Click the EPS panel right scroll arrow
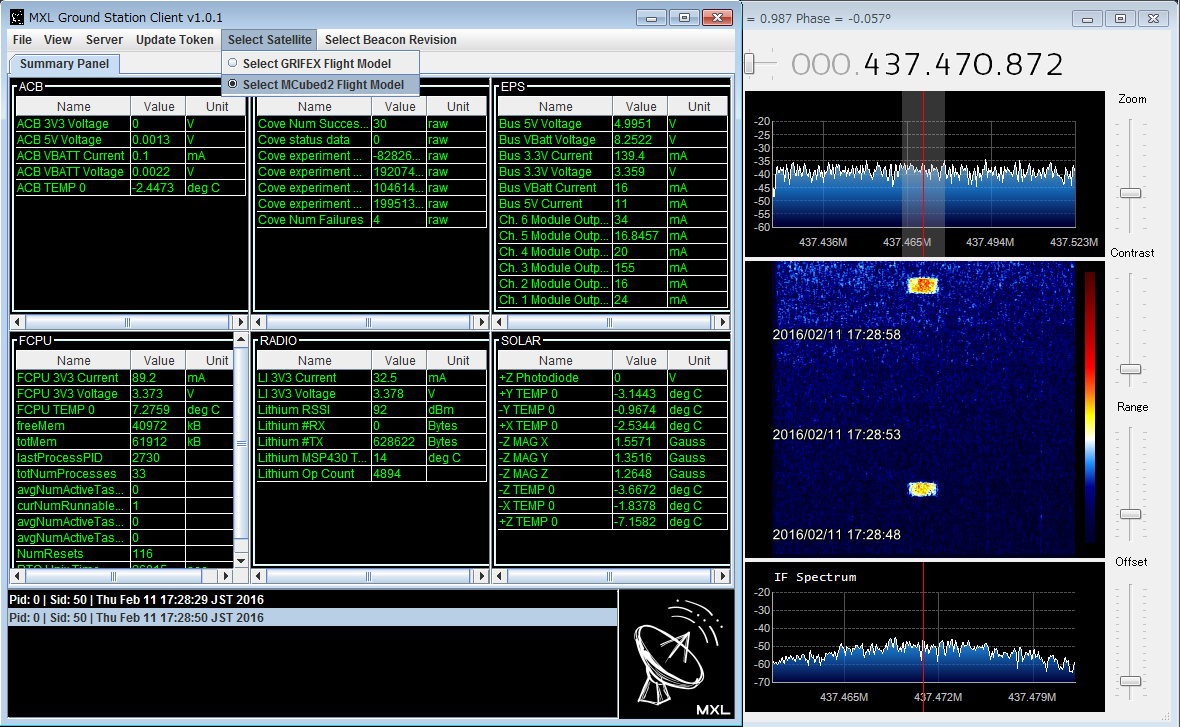This screenshot has width=1180, height=727. click(722, 322)
